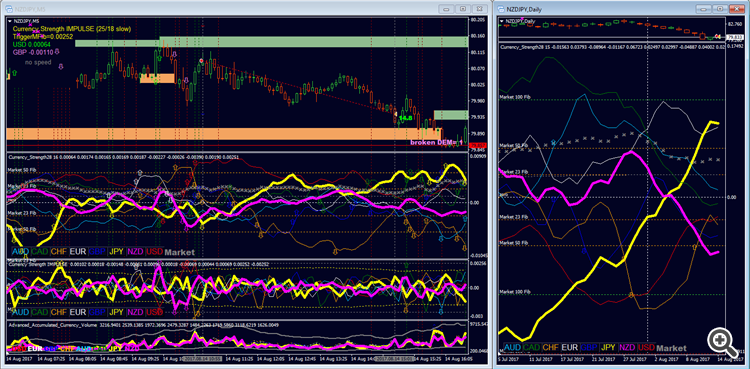Click the 'USD 0.00064' green label
750x369 pixels.
point(33,44)
